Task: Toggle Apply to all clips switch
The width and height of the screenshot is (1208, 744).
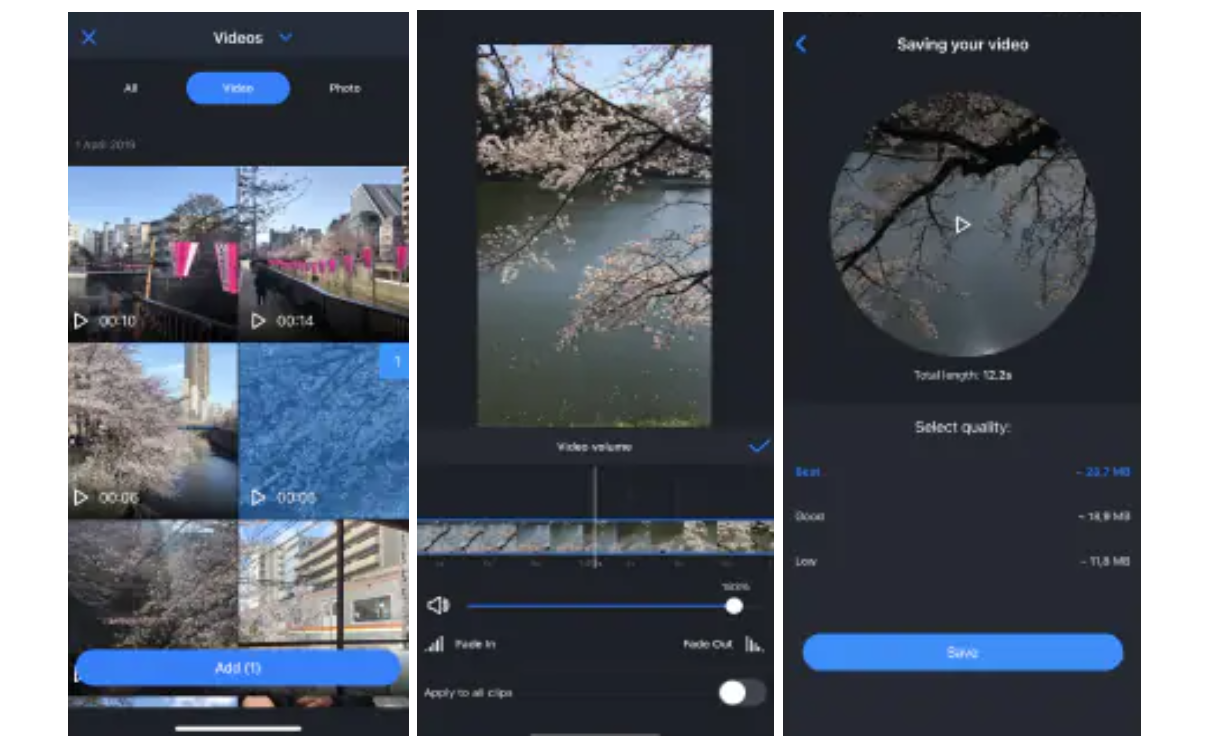Action: pyautogui.click(x=742, y=693)
